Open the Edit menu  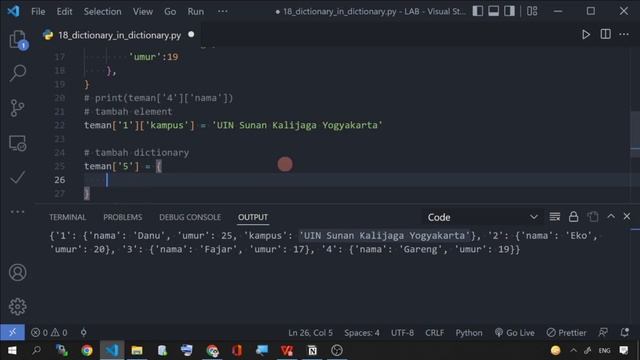[64, 11]
